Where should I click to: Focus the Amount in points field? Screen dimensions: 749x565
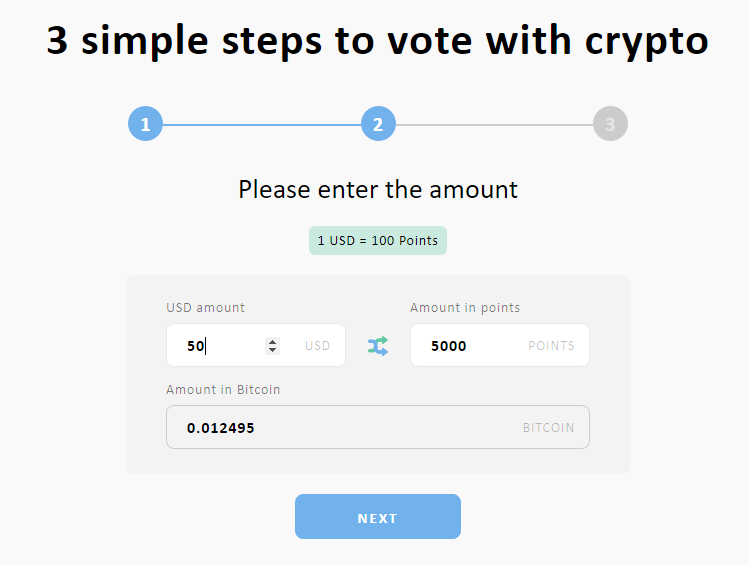(500, 345)
